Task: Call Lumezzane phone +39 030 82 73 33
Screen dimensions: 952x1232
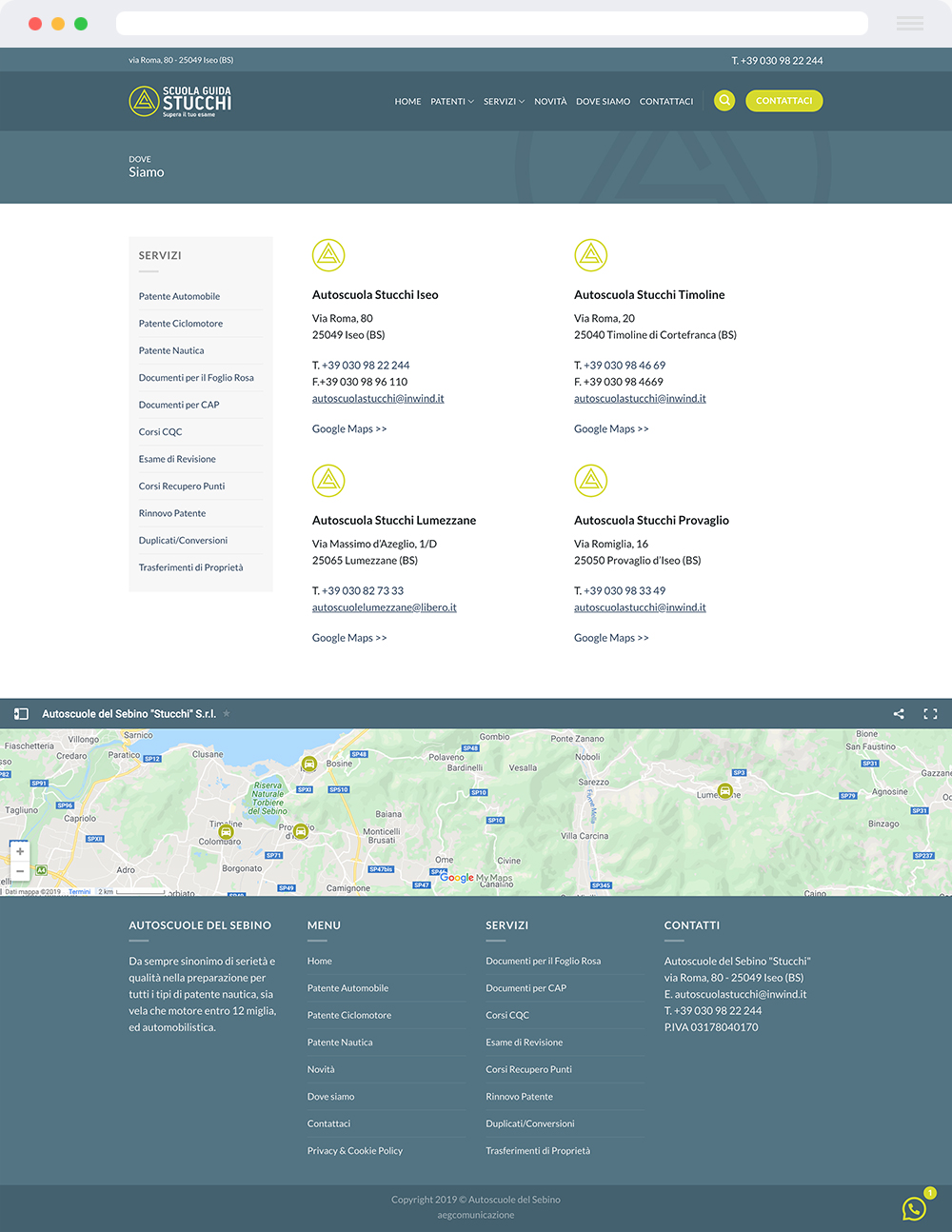Action: pos(363,591)
